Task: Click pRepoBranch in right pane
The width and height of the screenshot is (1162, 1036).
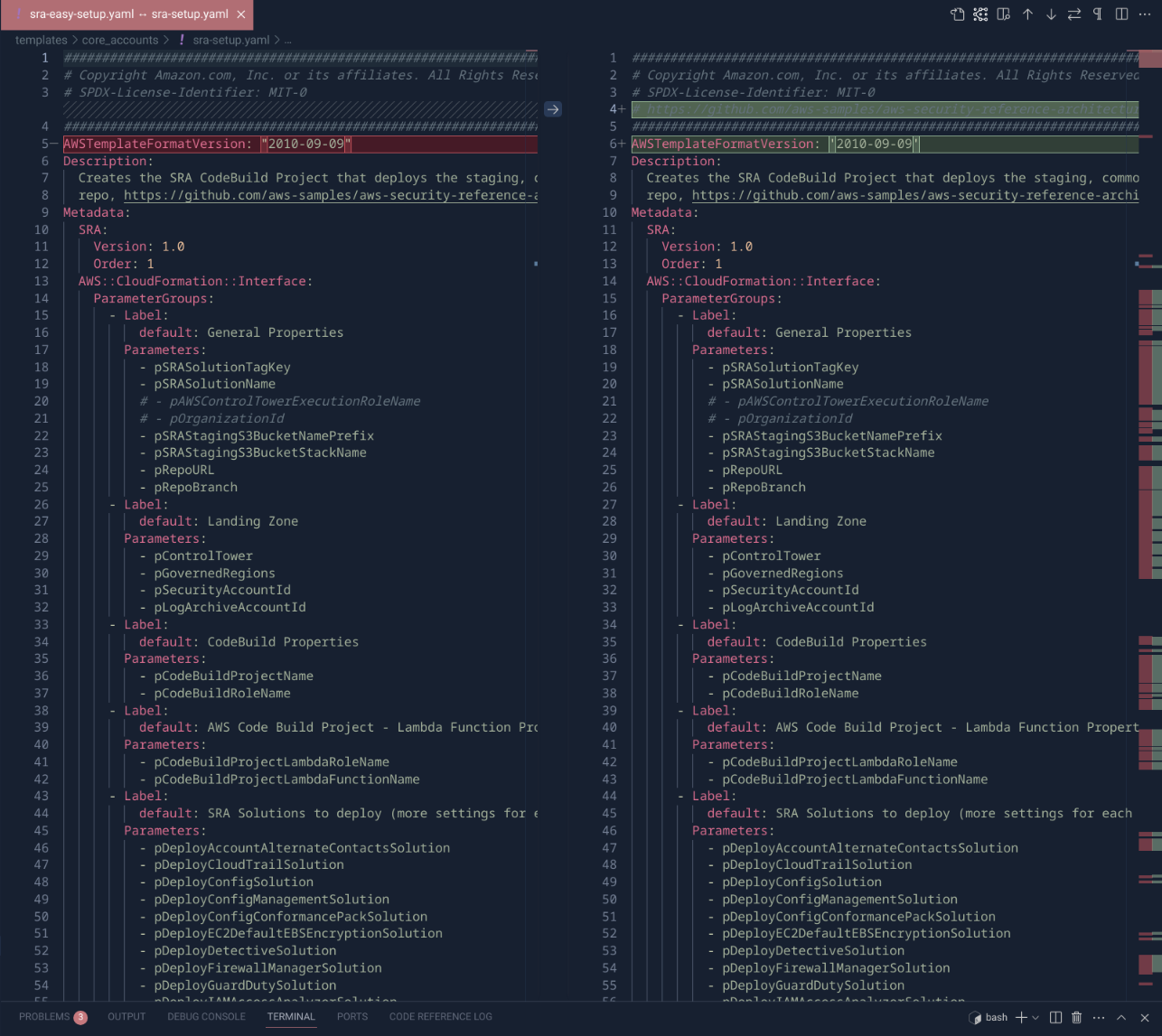Action: click(x=764, y=487)
